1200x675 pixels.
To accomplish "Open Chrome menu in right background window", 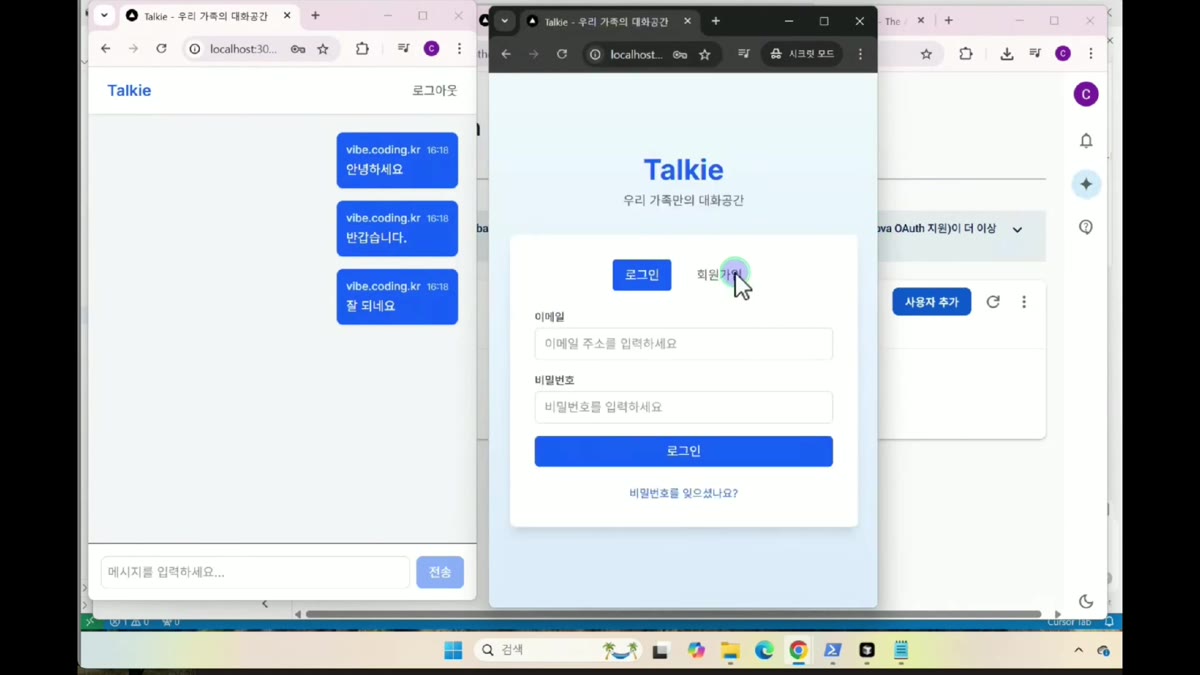I will (1091, 54).
